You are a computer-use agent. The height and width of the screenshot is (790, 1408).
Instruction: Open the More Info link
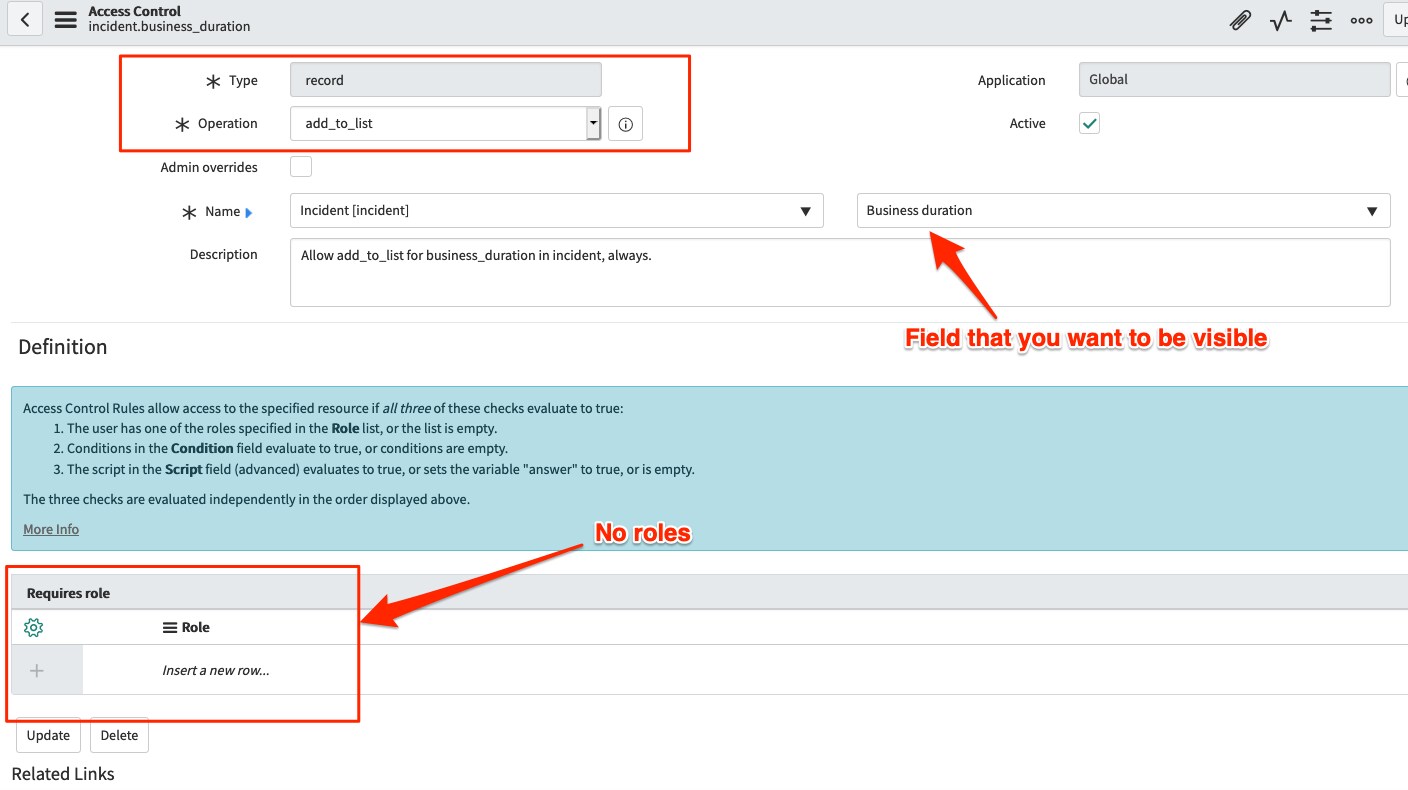pyautogui.click(x=51, y=529)
